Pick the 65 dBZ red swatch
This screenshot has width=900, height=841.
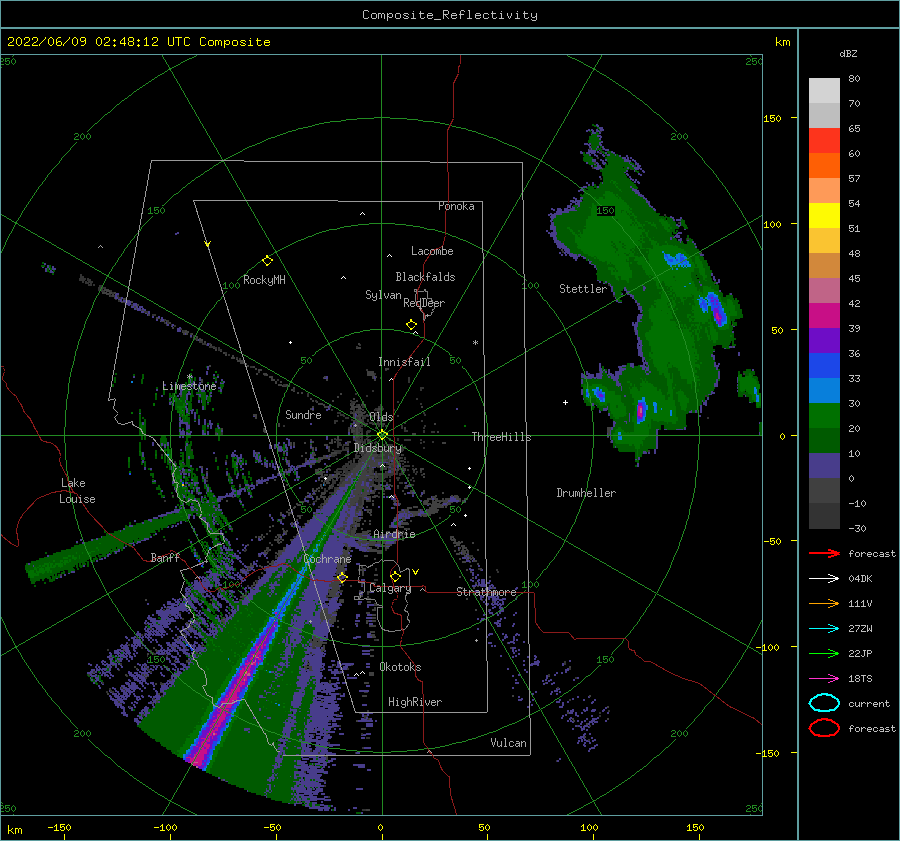pyautogui.click(x=824, y=140)
